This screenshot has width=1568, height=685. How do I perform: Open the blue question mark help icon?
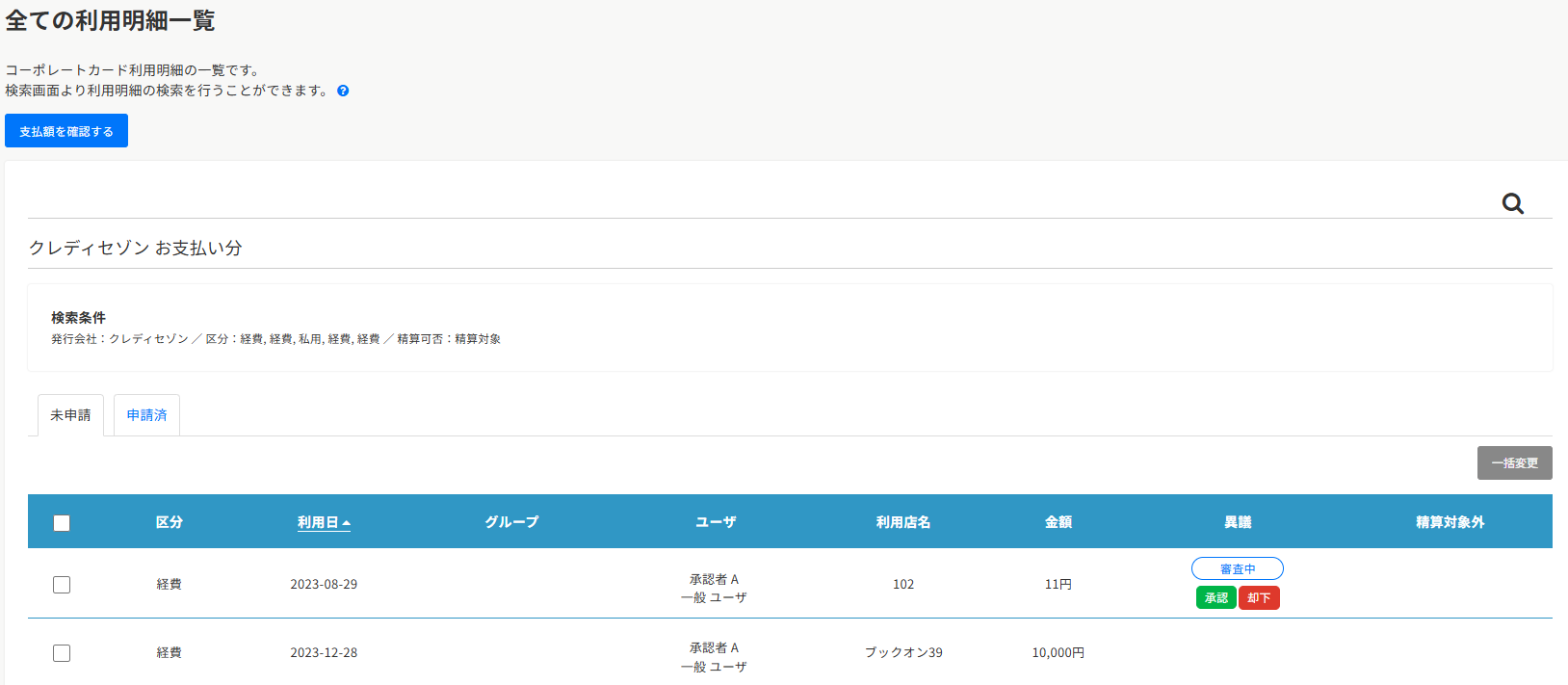click(343, 91)
